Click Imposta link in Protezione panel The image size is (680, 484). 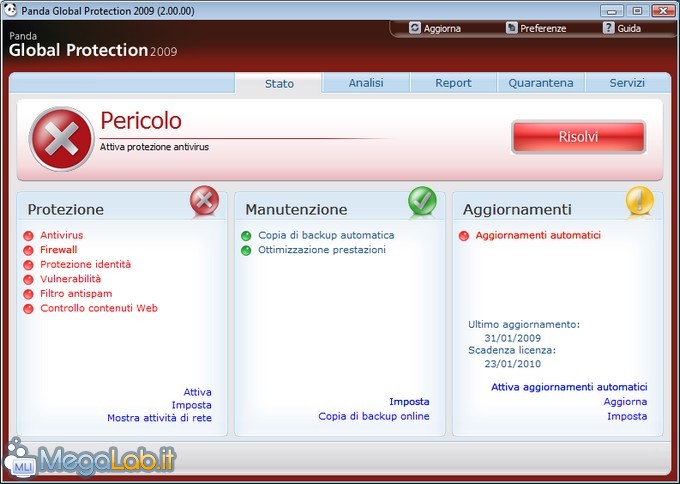(x=191, y=405)
